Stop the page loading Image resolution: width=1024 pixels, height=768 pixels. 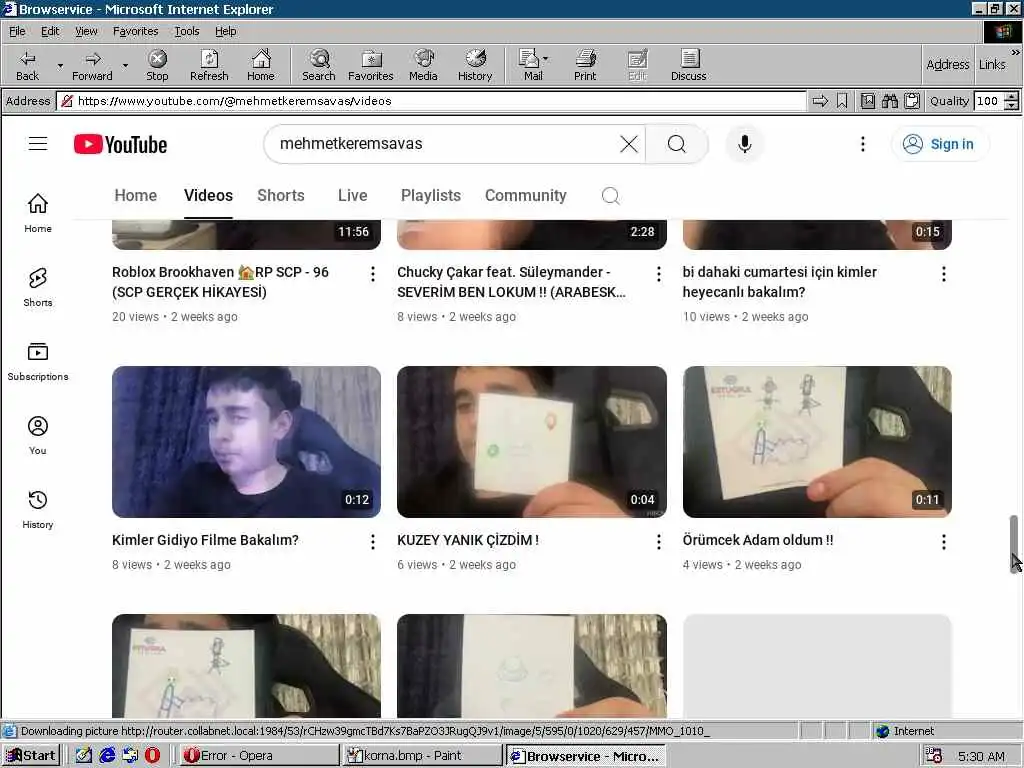point(157,65)
